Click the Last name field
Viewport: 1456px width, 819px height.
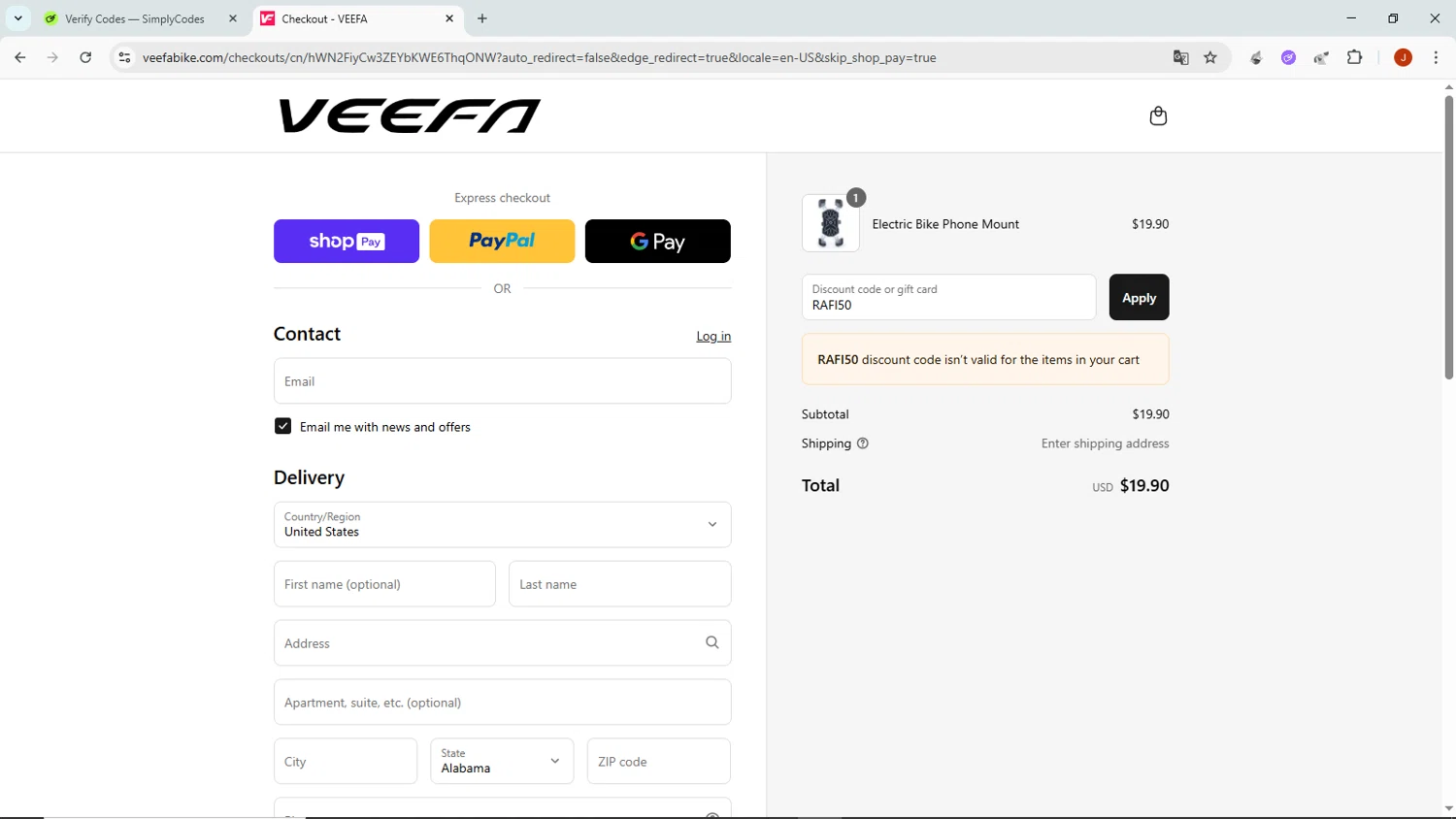click(x=619, y=583)
